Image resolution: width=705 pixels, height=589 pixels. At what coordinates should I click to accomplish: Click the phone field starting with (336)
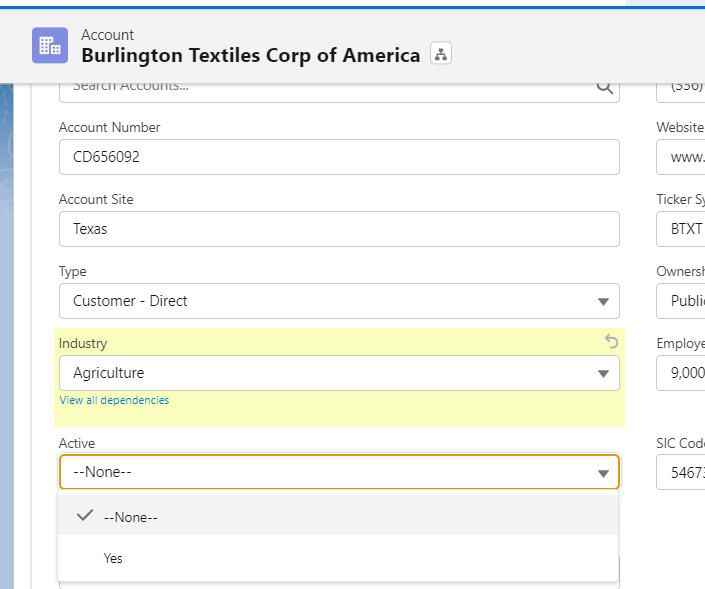(681, 87)
